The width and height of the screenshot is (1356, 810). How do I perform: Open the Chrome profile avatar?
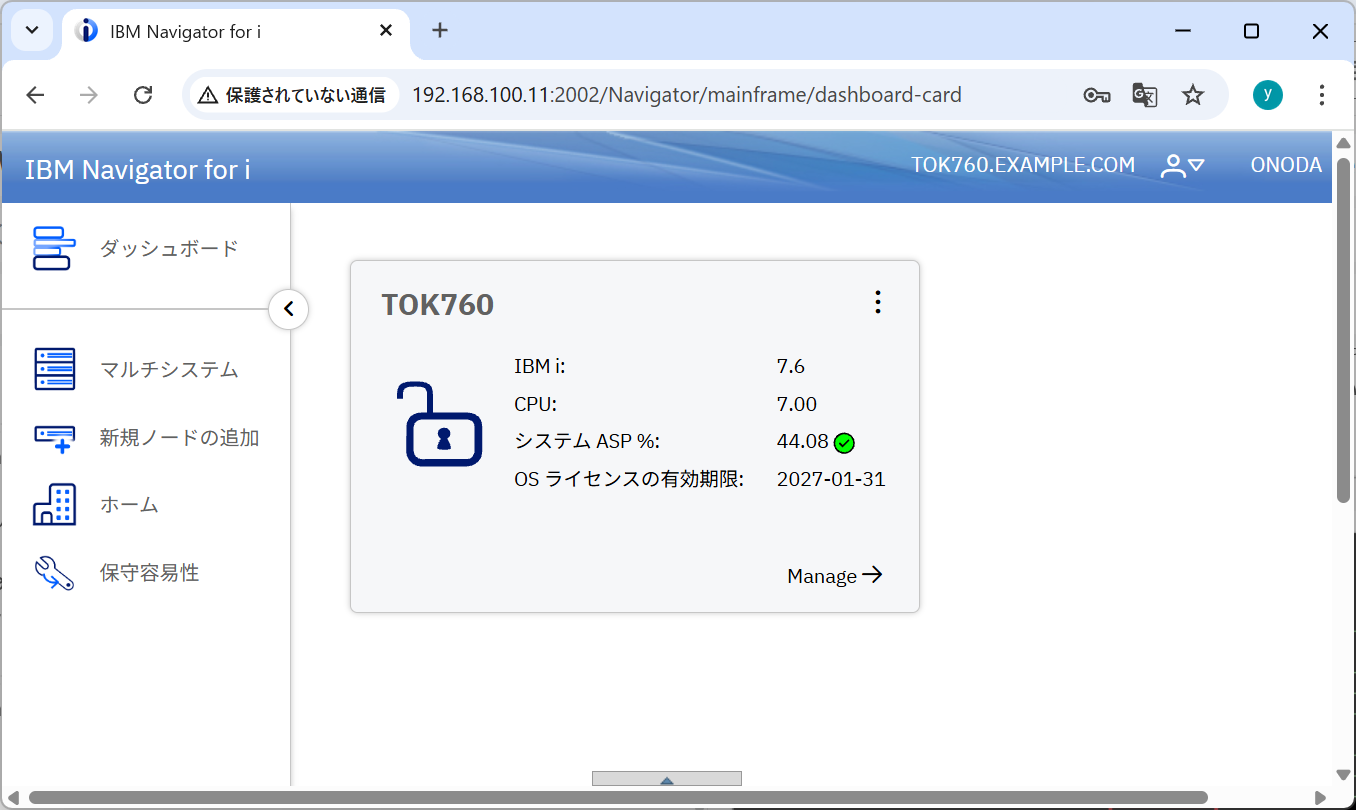[1268, 95]
